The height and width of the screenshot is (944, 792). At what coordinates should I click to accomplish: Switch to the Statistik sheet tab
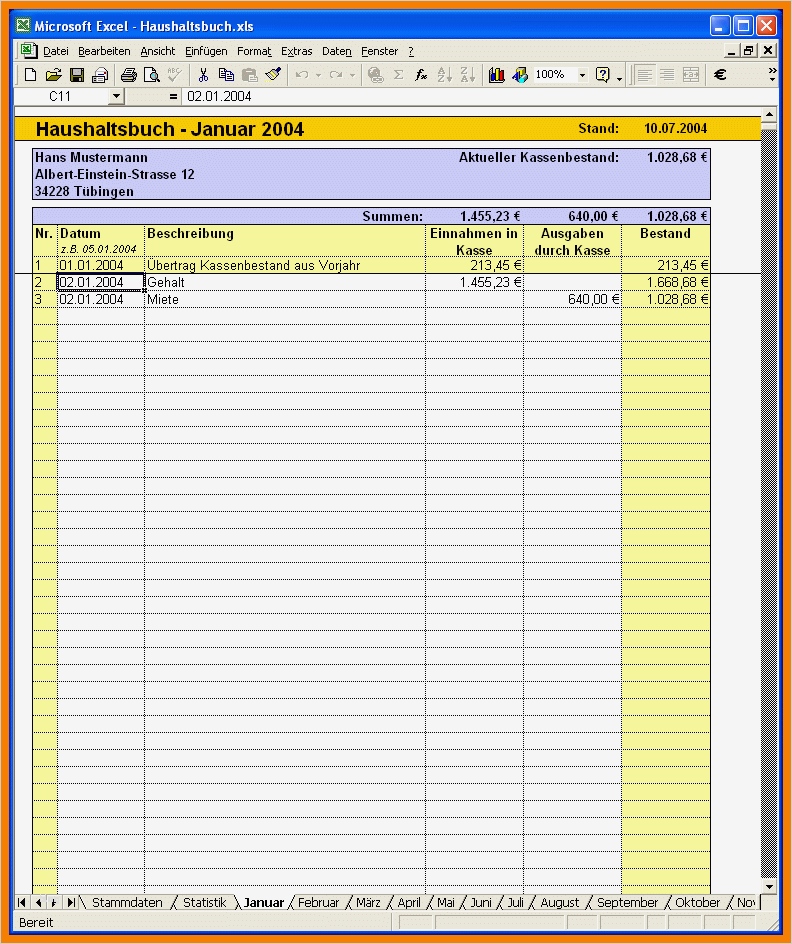pos(205,902)
